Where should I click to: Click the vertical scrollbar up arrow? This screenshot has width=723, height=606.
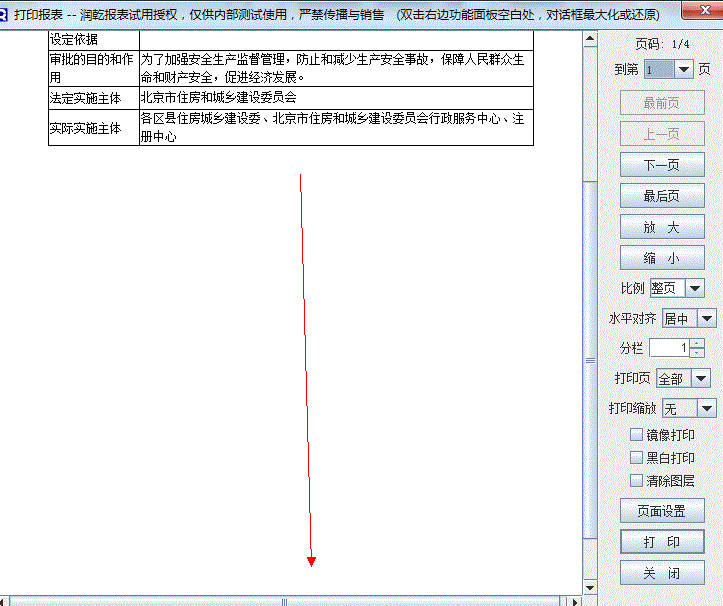pos(590,39)
